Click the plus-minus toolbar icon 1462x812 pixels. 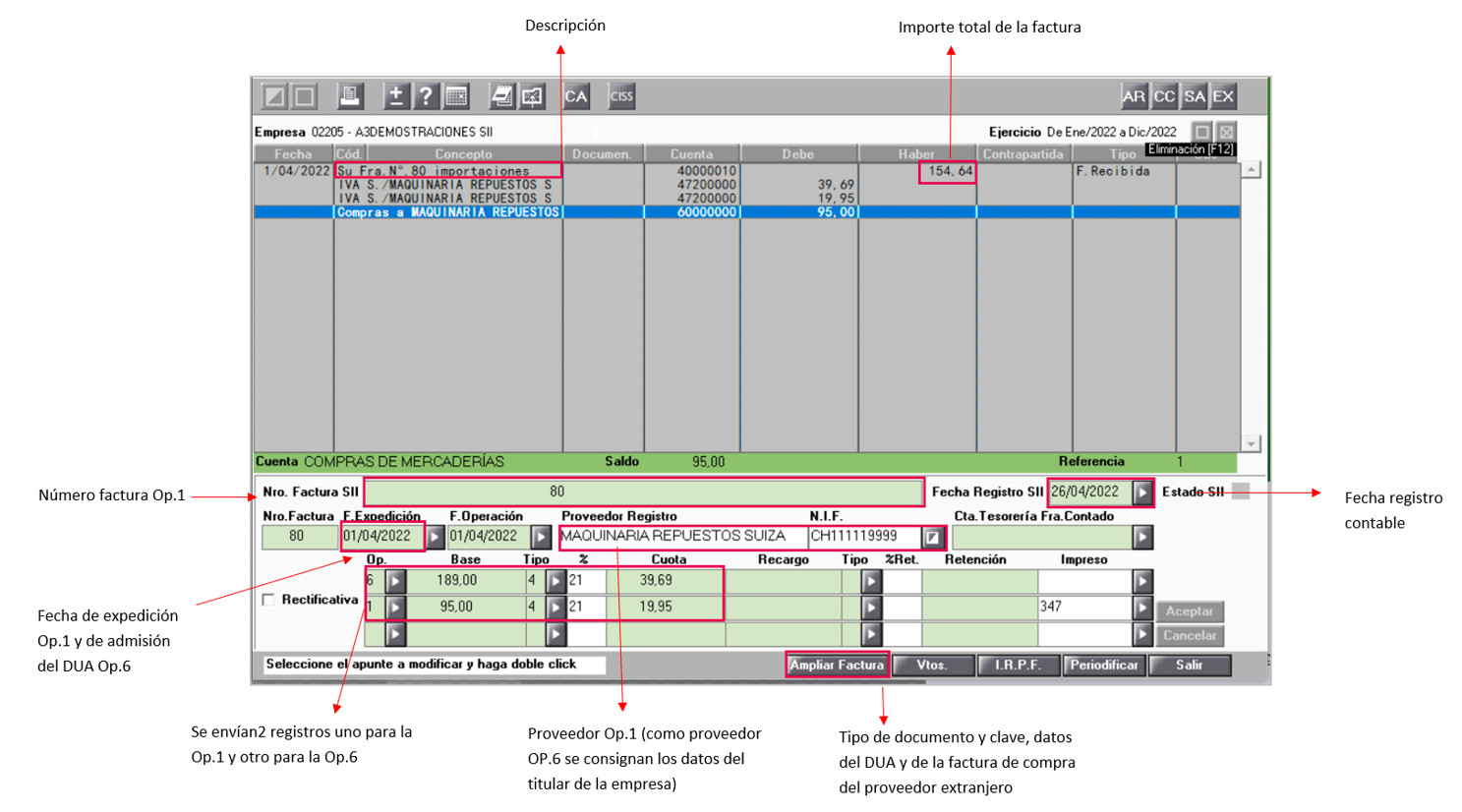pyautogui.click(x=395, y=95)
